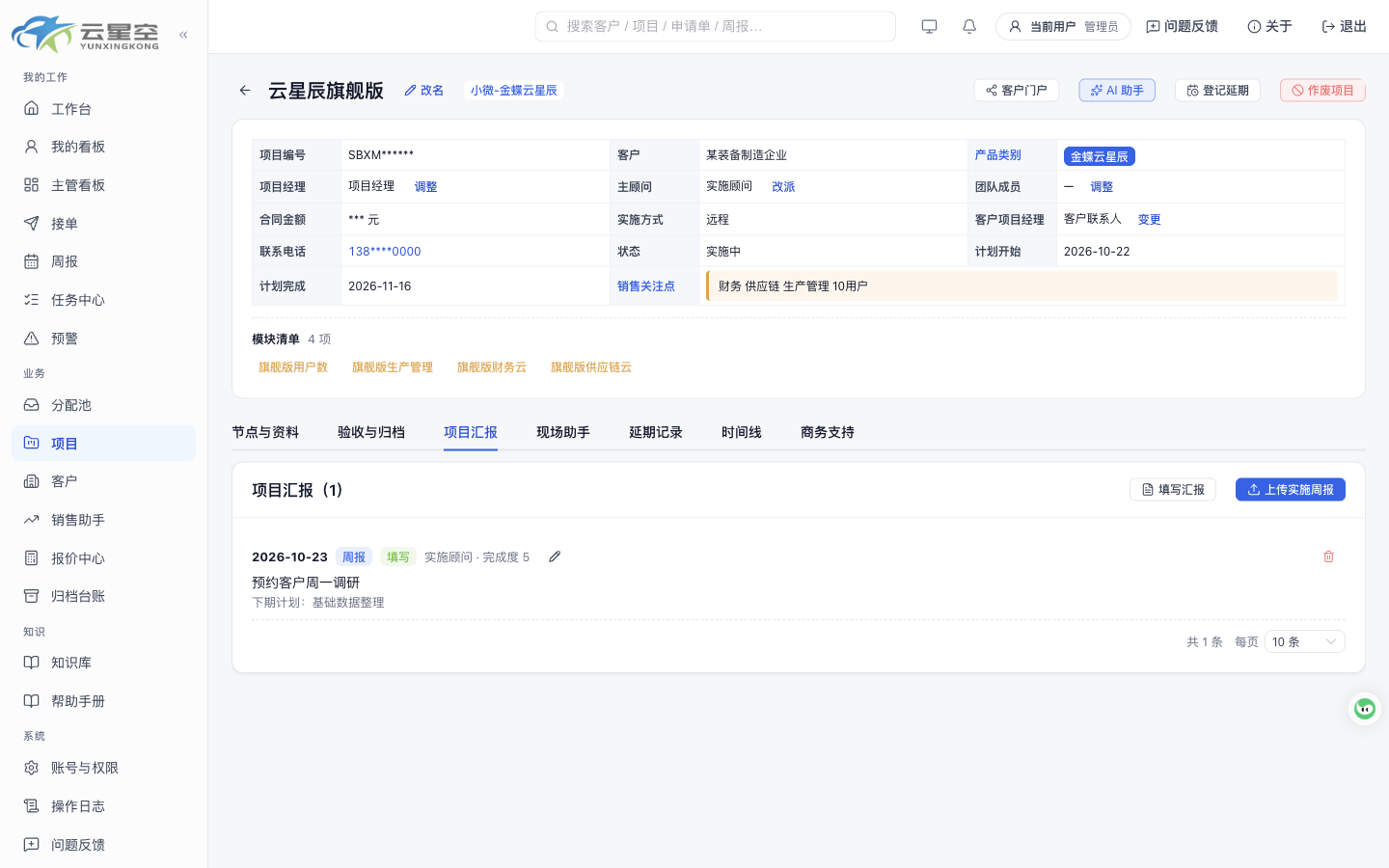This screenshot has width=1389, height=868.
Task: Click phone number 138****0000
Action: pos(385,252)
